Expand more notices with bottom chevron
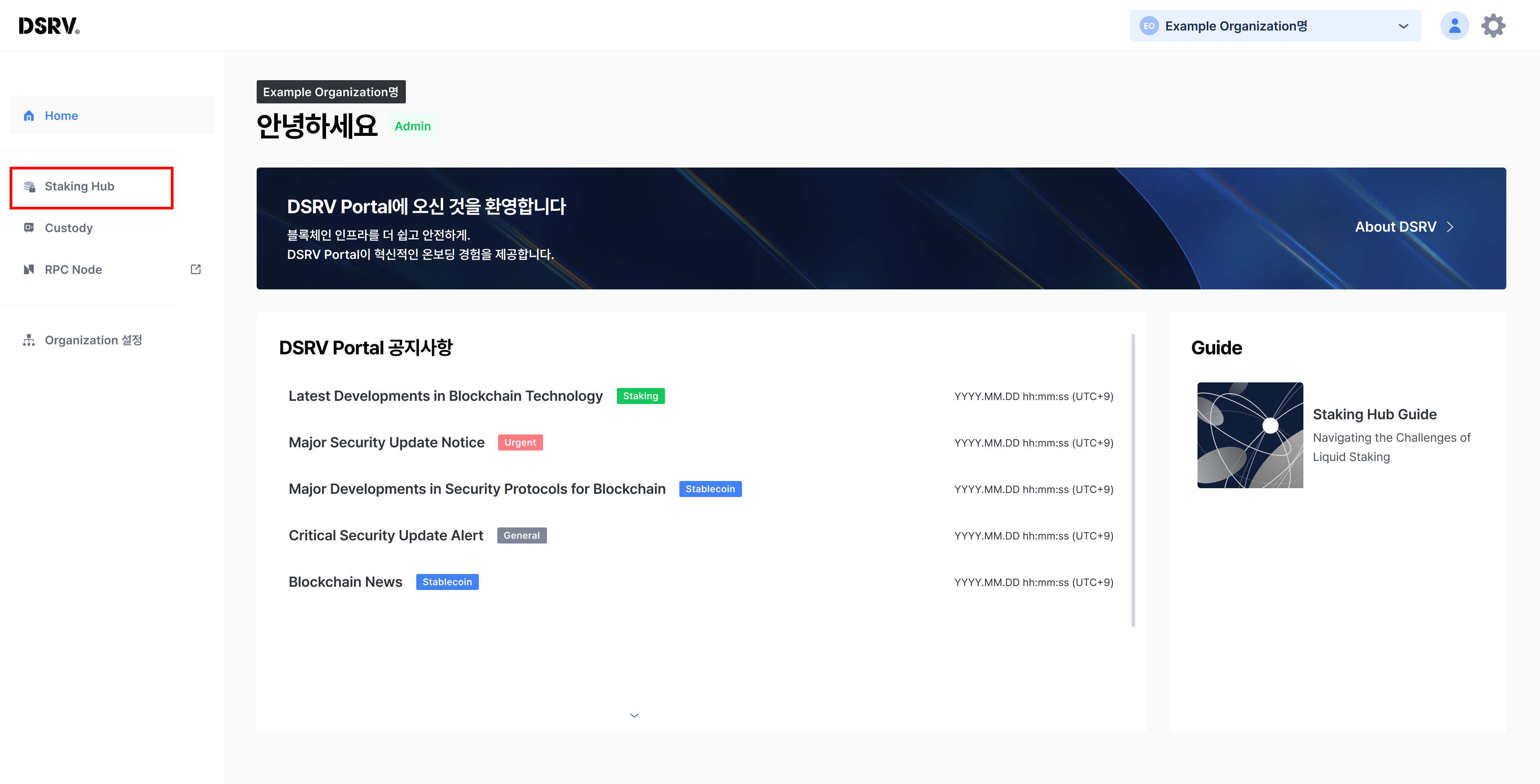The height and width of the screenshot is (784, 1540). [634, 715]
